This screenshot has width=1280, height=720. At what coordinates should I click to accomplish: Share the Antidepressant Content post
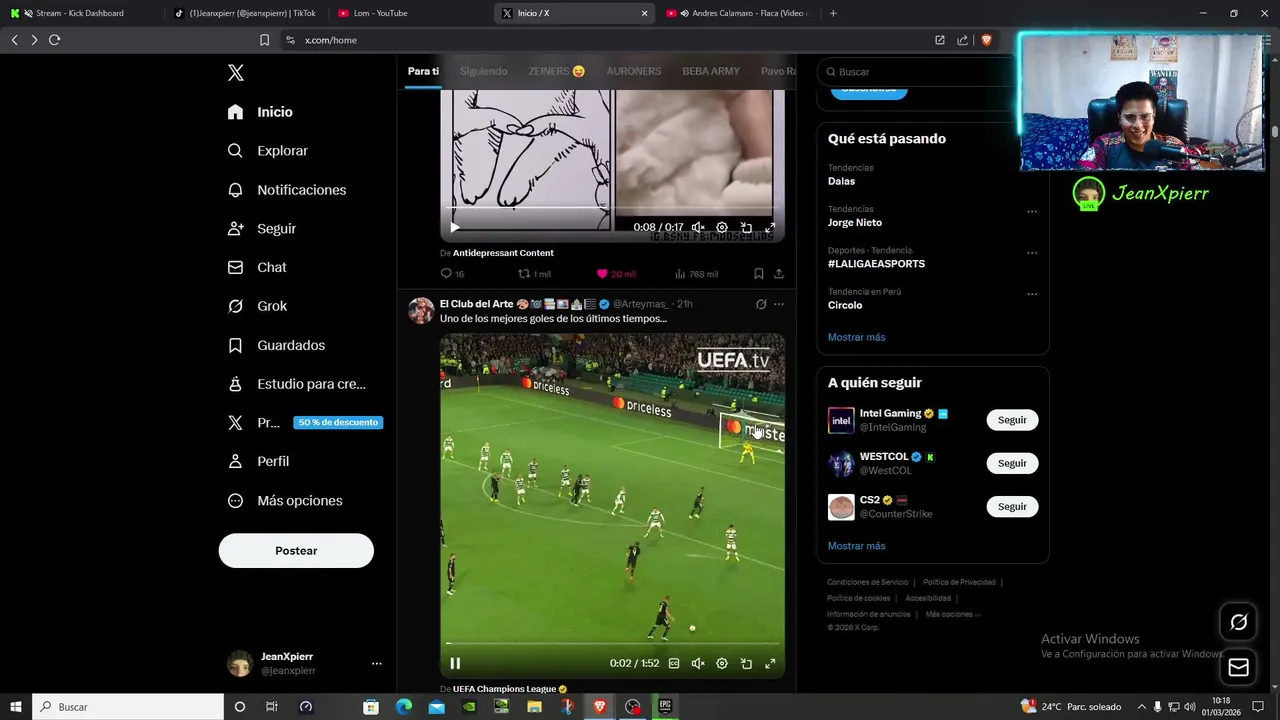pyautogui.click(x=779, y=274)
